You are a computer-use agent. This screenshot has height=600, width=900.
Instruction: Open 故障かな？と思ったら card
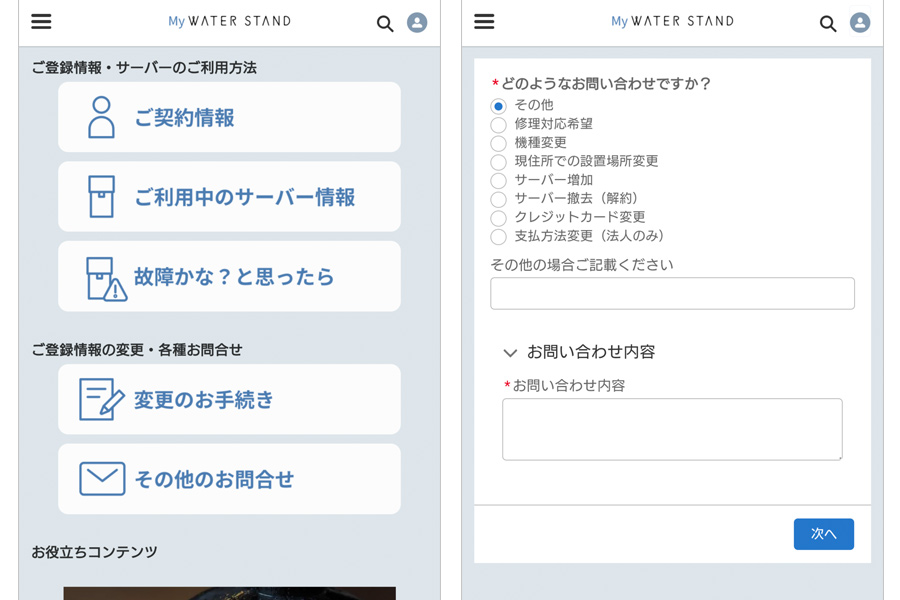coord(229,276)
